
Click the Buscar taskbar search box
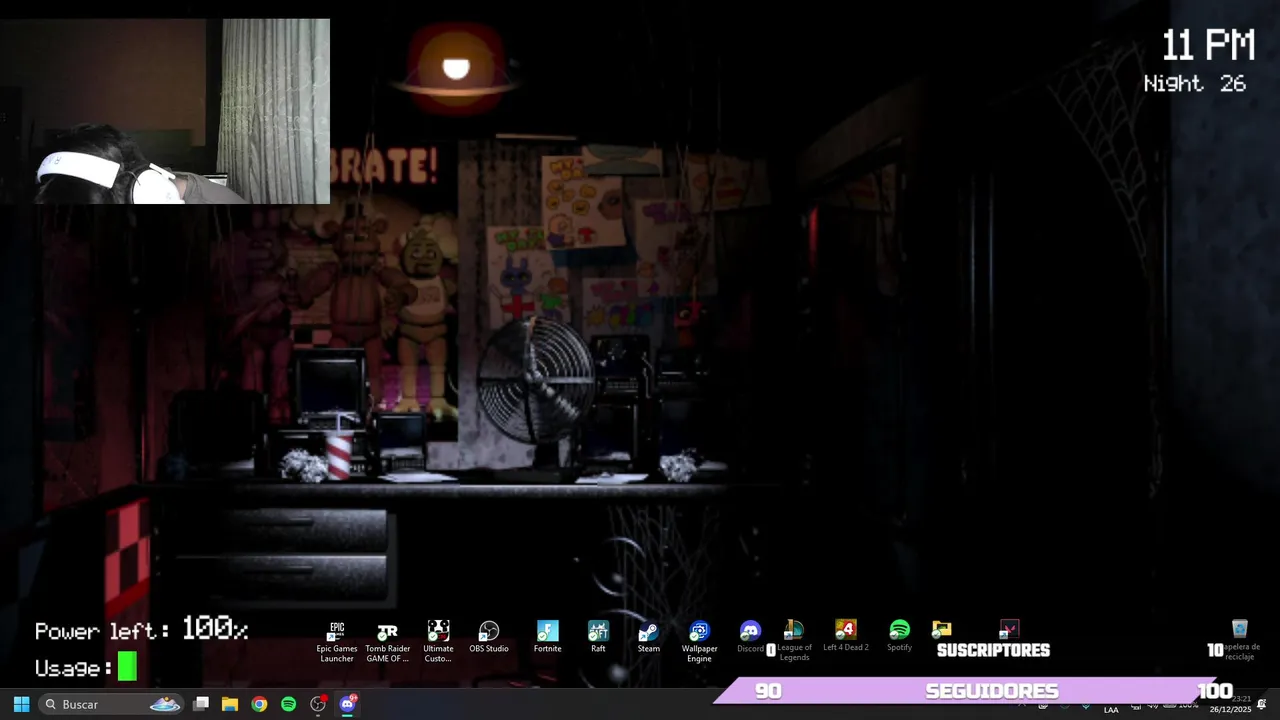pyautogui.click(x=112, y=704)
